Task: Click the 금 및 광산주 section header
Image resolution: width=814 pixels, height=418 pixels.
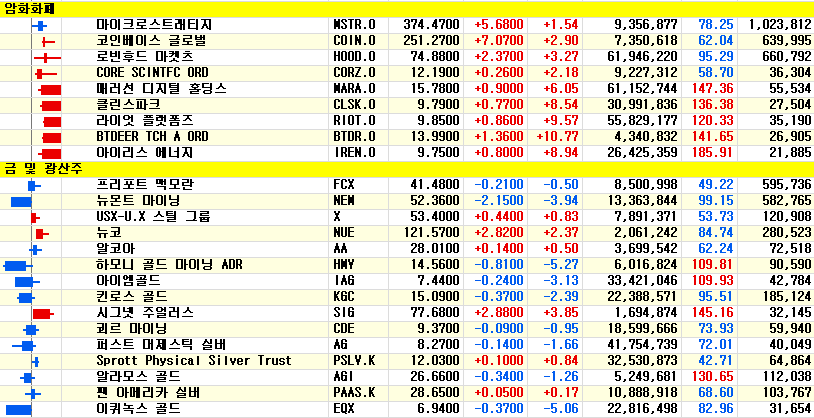Action: tap(44, 168)
